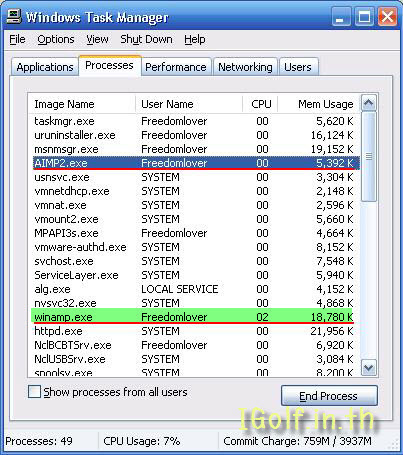Sort process list by CPU column
The height and width of the screenshot is (455, 403).
tap(260, 104)
